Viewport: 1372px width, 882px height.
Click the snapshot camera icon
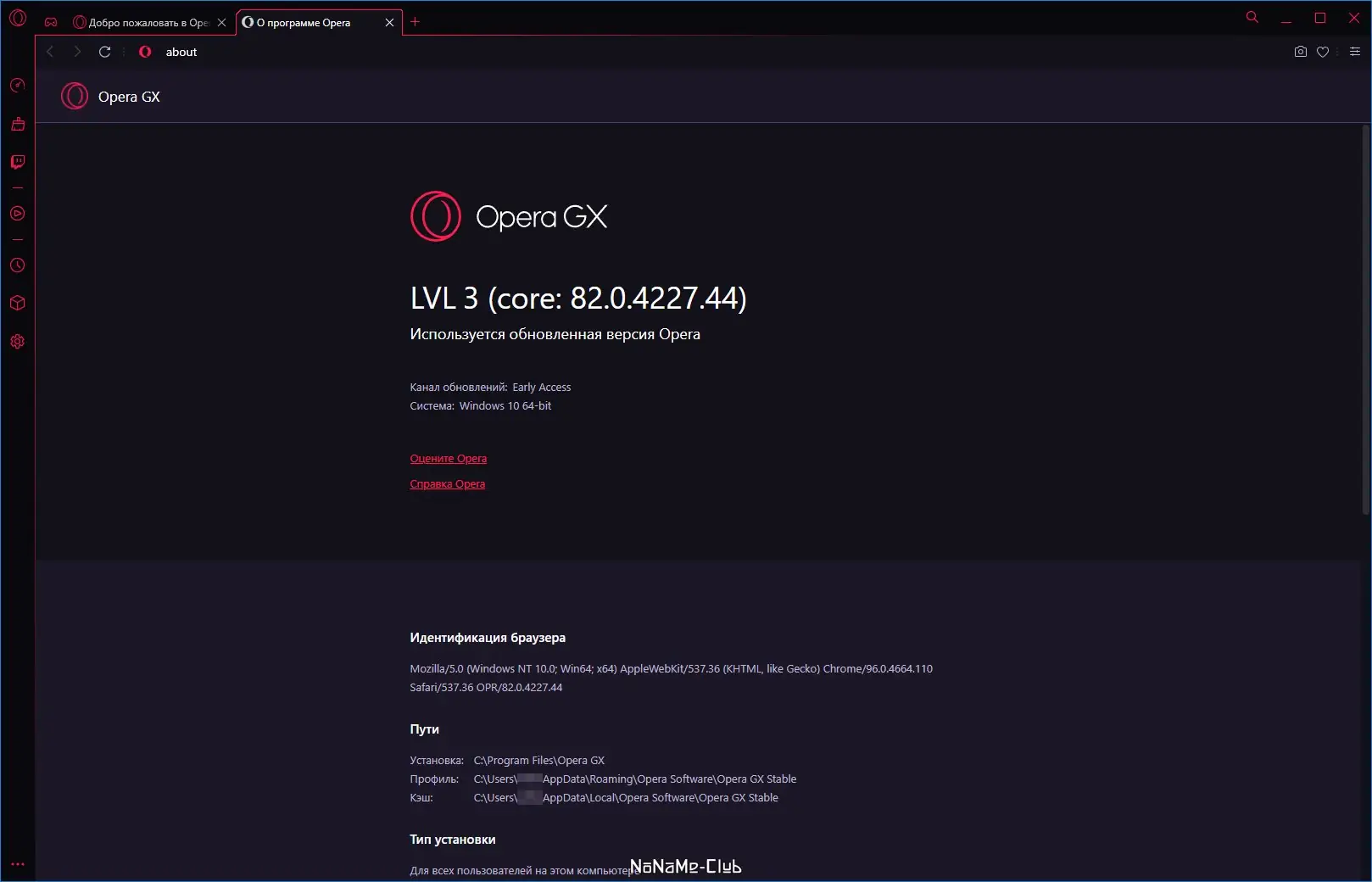(x=1300, y=52)
